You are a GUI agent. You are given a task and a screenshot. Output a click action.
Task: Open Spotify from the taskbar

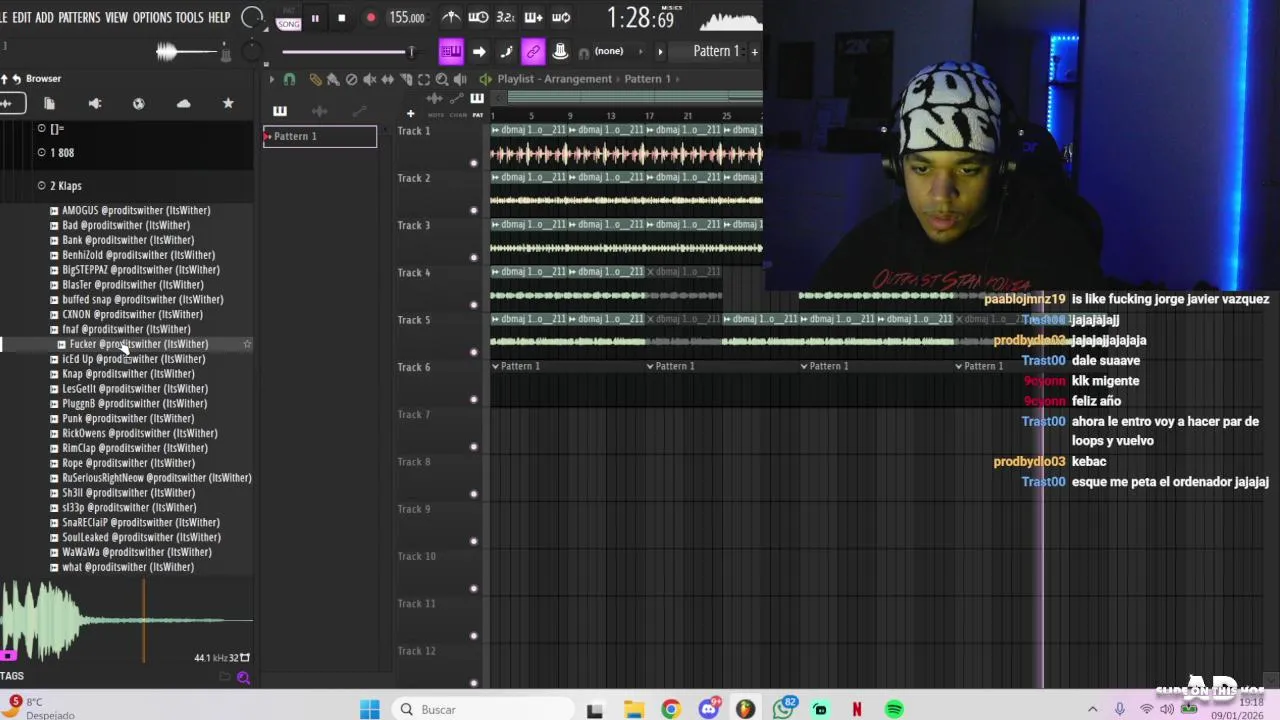point(894,709)
